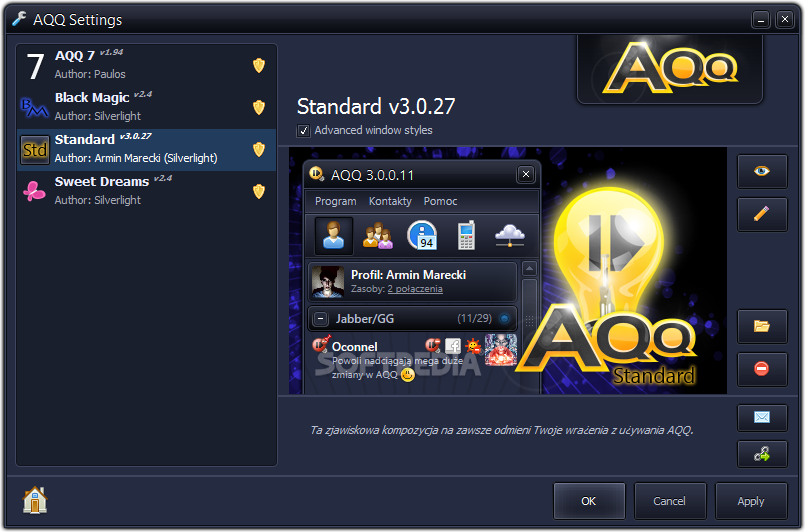The image size is (805, 532).
Task: Click the shield icon beside Sweet Dreams
Action: (259, 192)
